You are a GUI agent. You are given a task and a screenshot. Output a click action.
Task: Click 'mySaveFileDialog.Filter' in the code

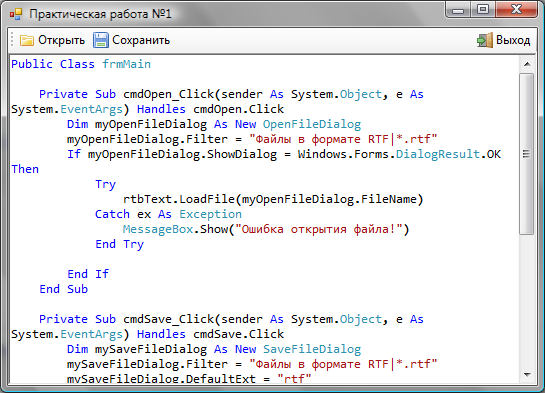click(147, 364)
